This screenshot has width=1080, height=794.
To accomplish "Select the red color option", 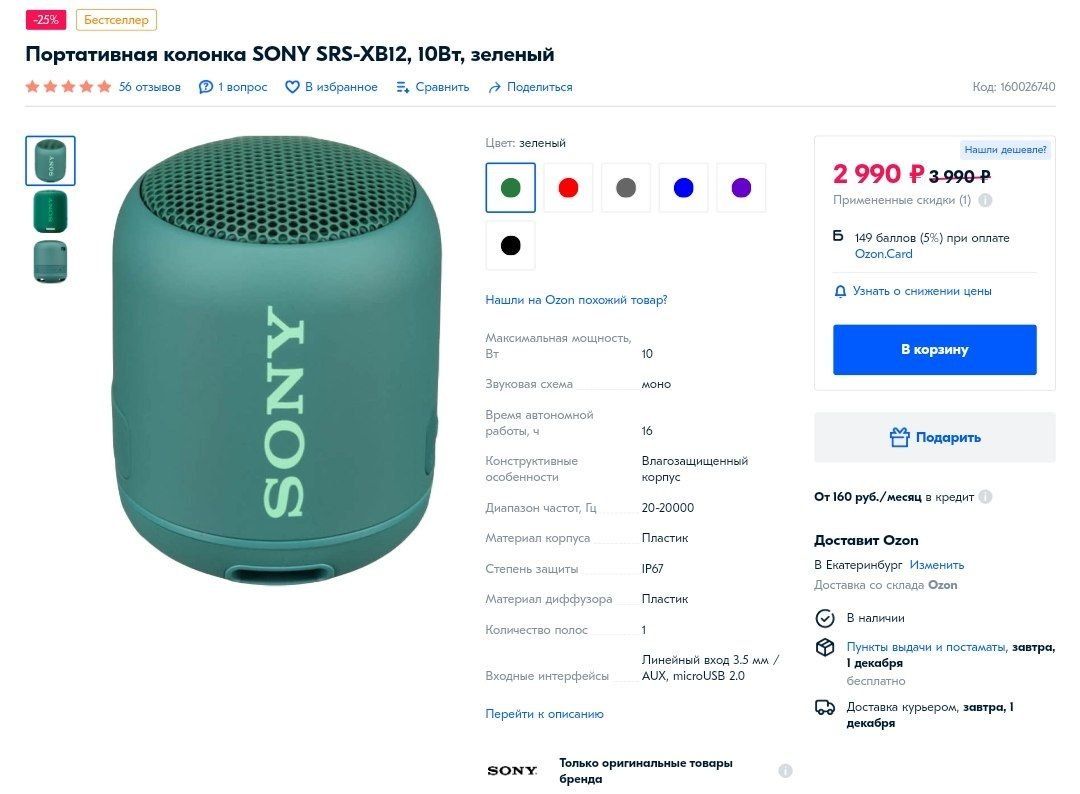I will click(568, 188).
